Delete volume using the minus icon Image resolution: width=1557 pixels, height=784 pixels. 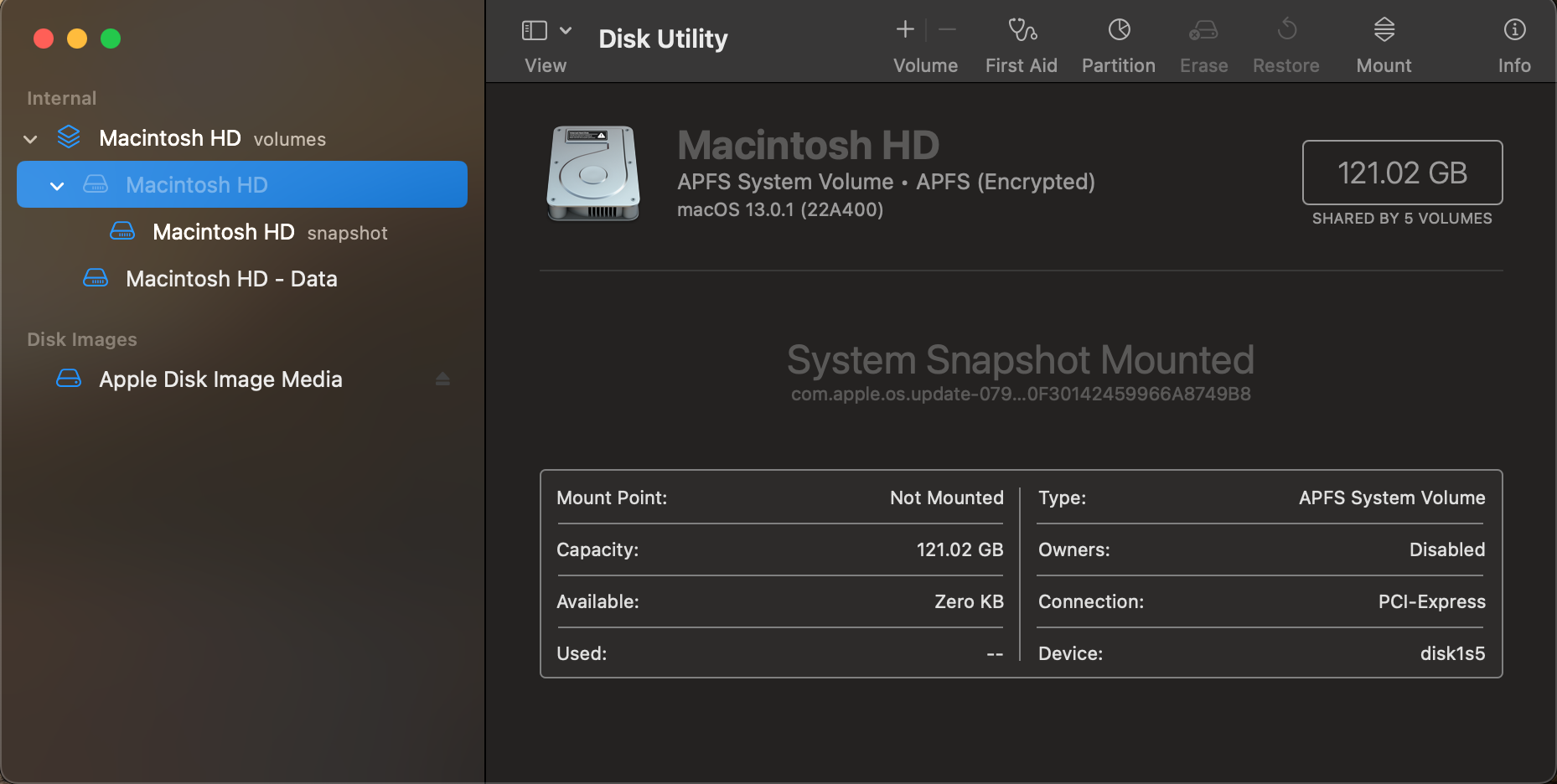(948, 30)
